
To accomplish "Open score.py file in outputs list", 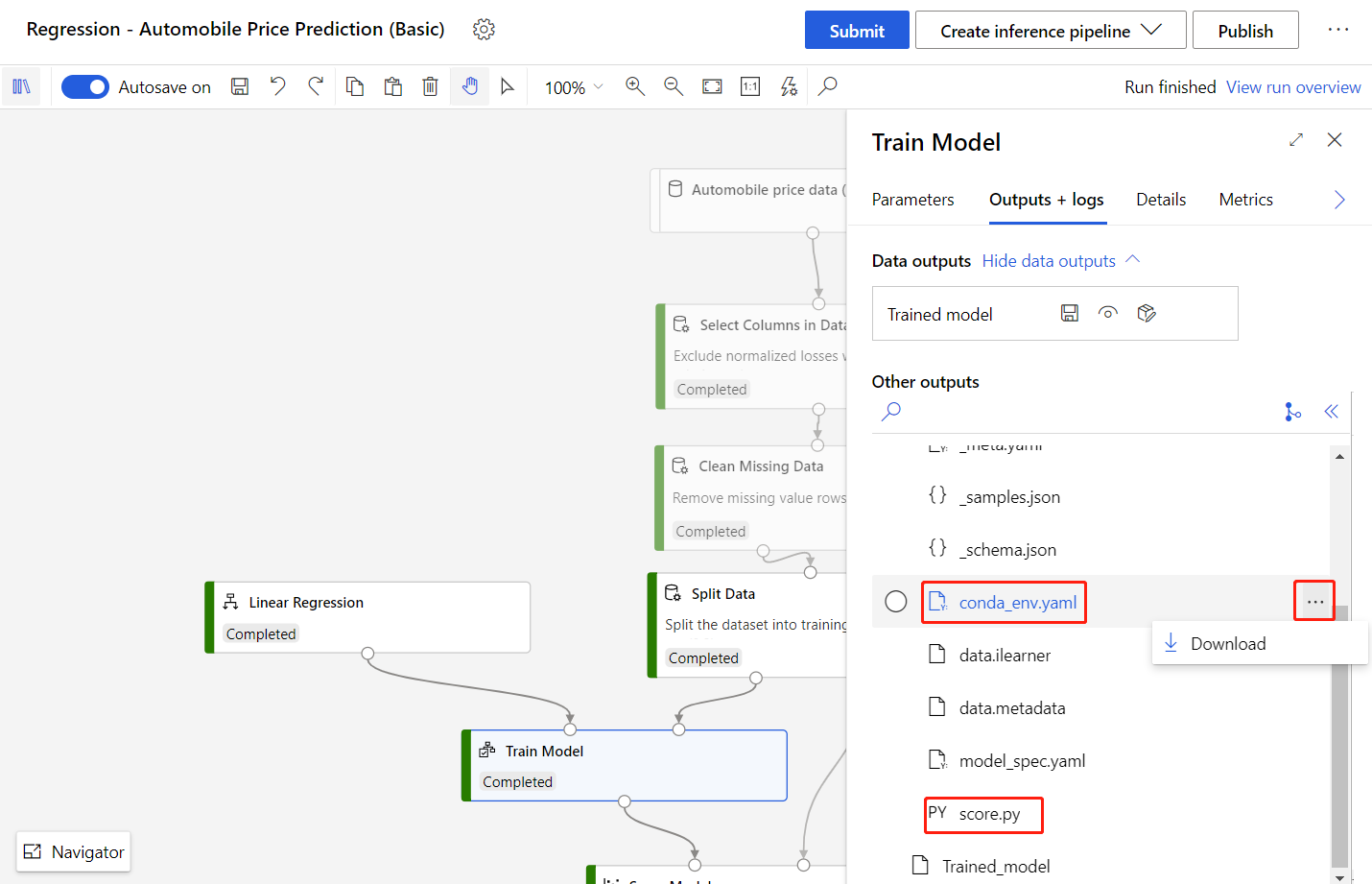I will 989,814.
